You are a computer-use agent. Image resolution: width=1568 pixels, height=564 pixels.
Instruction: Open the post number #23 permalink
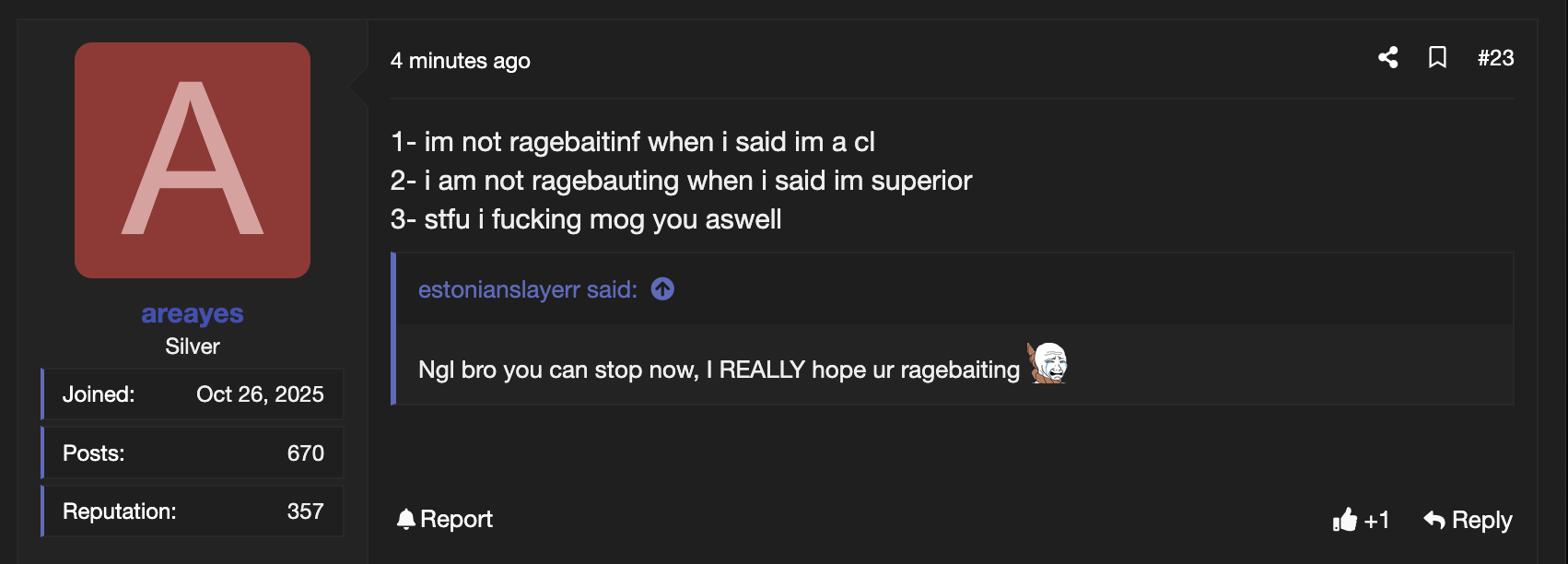1495,58
